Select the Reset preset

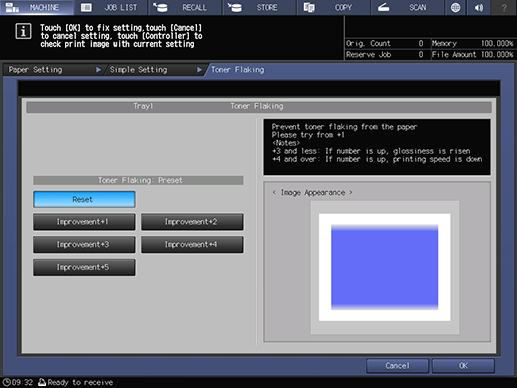pos(84,199)
